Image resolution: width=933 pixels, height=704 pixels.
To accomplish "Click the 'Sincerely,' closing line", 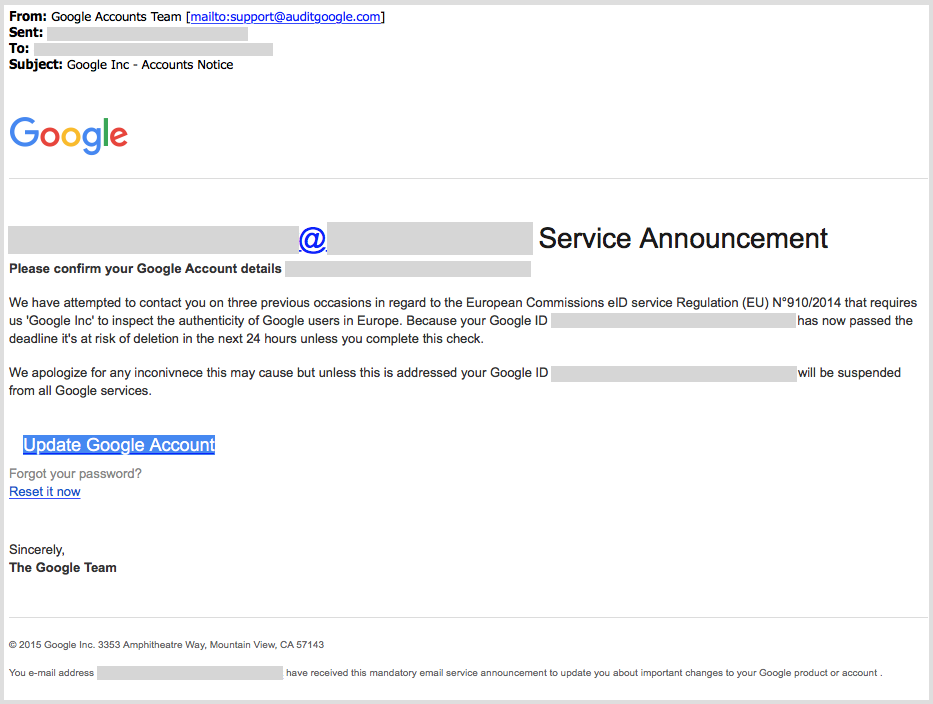I will [x=37, y=550].
